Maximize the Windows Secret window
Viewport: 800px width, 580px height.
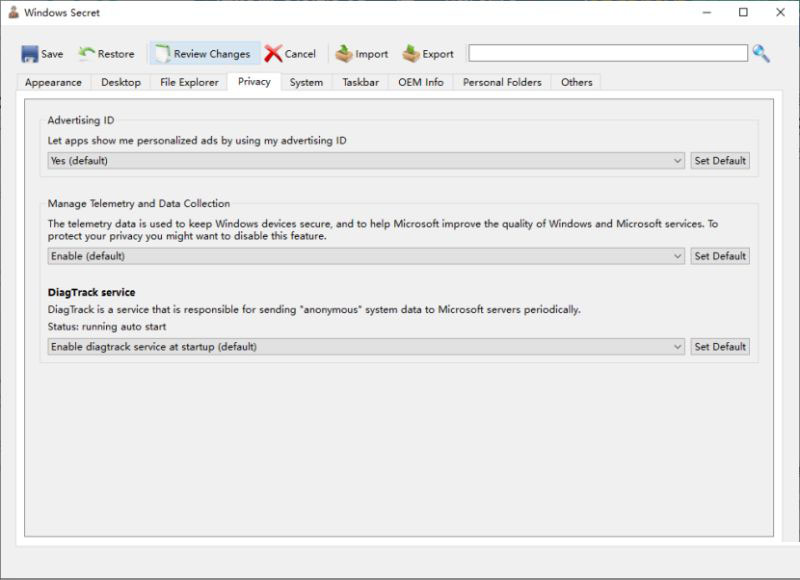click(743, 12)
